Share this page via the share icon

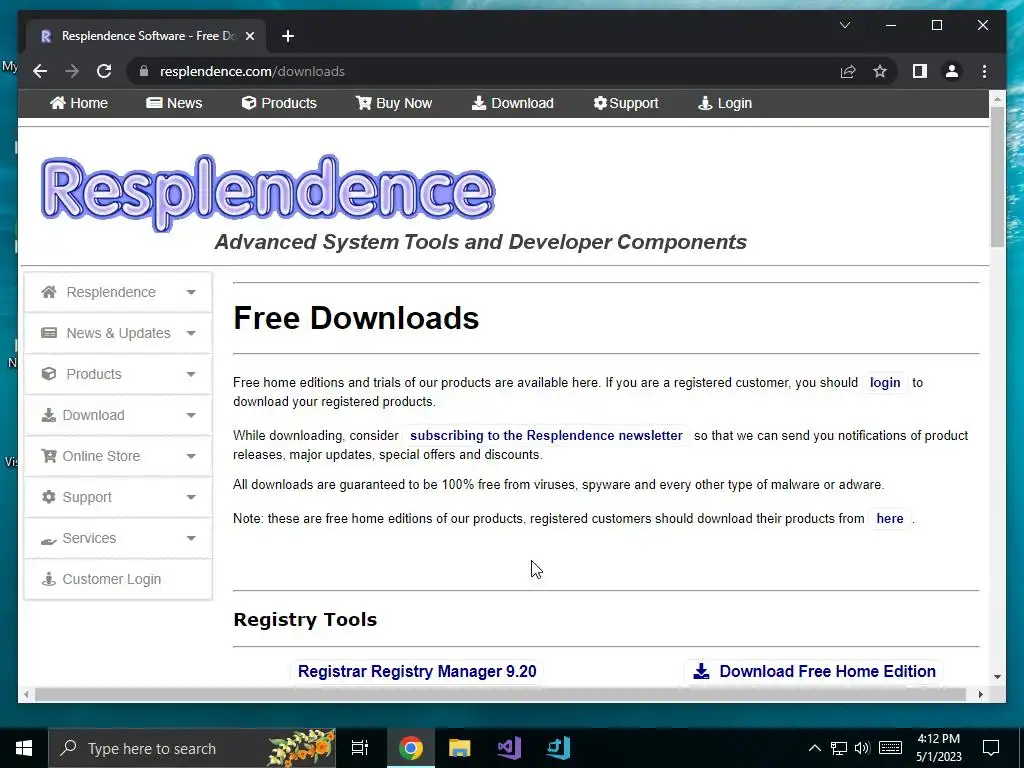coord(848,71)
